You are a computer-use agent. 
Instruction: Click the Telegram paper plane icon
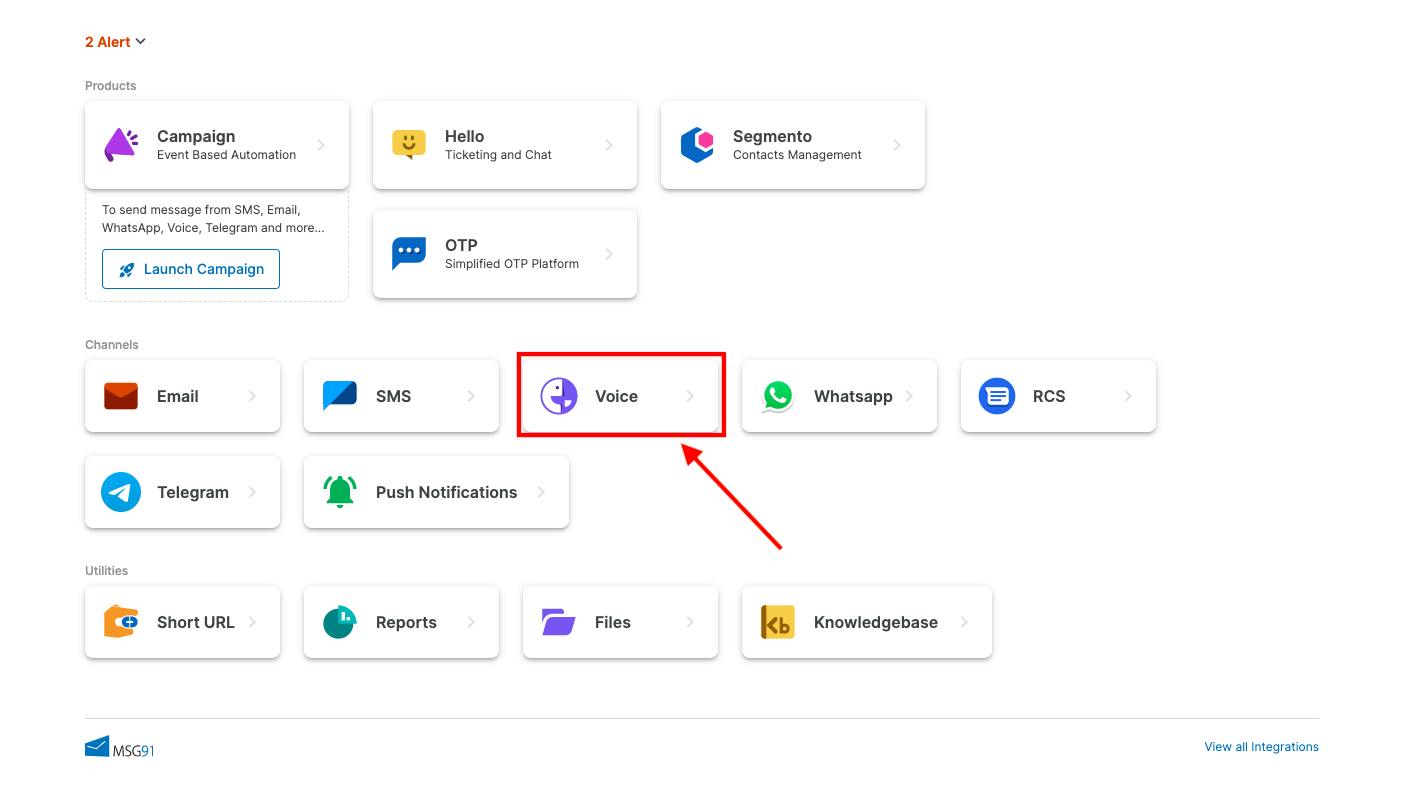pos(121,492)
